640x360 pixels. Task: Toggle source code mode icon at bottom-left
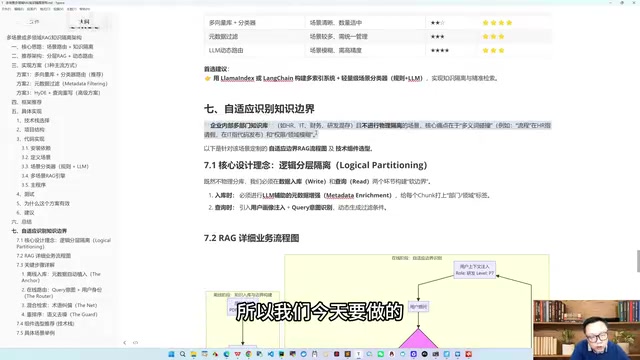click(x=136, y=343)
